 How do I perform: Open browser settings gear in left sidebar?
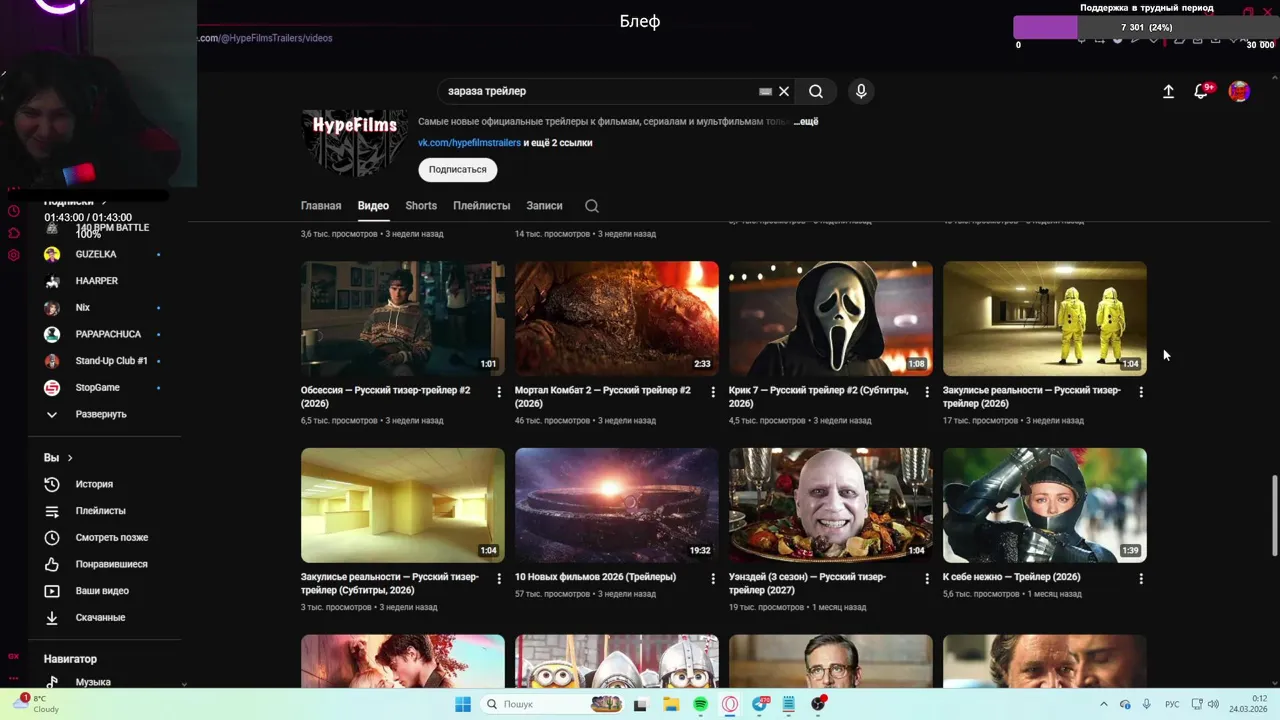14,255
